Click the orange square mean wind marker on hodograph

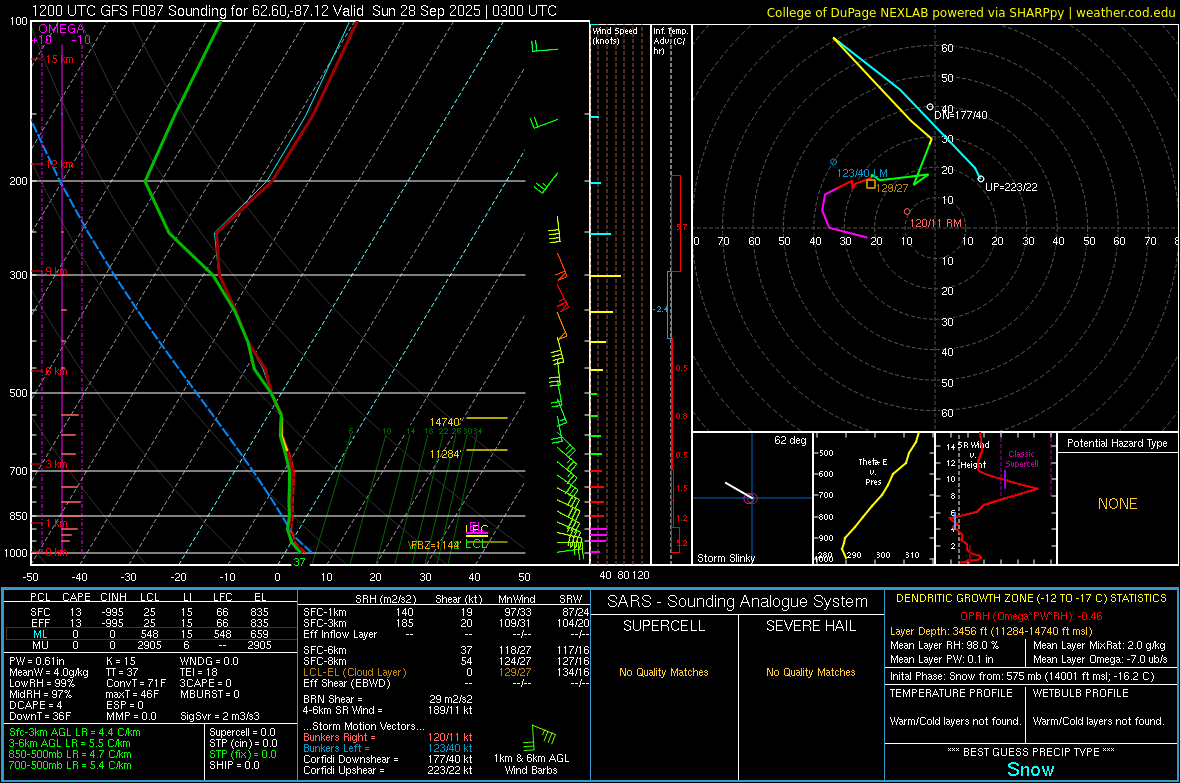coord(871,184)
